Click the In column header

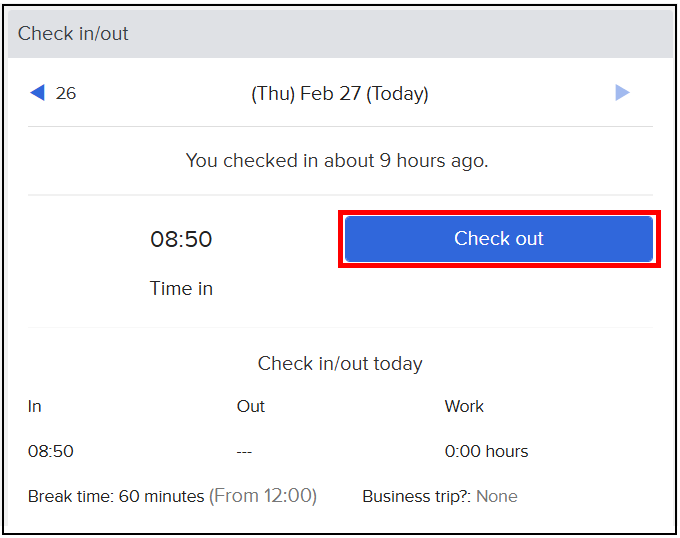[x=35, y=406]
